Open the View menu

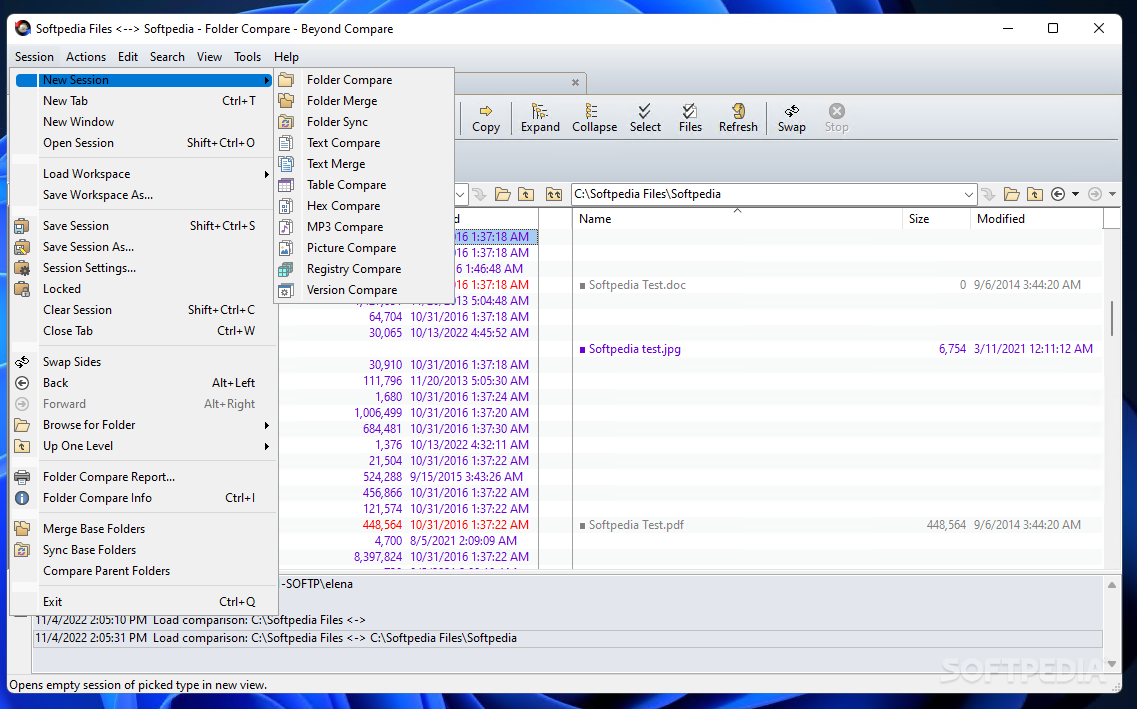(209, 57)
